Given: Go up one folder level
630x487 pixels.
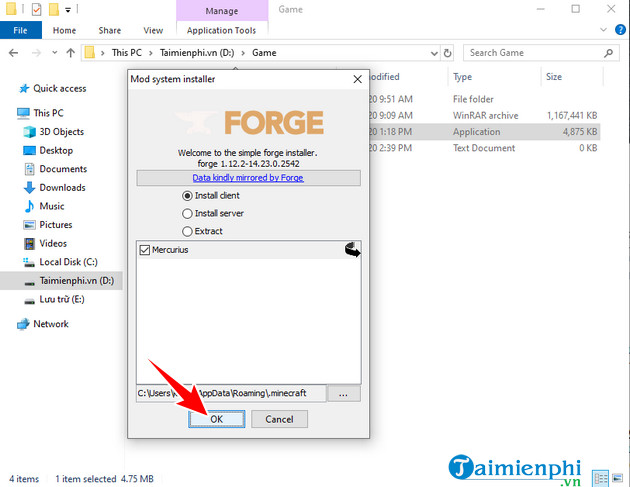Looking at the screenshot, I should pos(71,53).
